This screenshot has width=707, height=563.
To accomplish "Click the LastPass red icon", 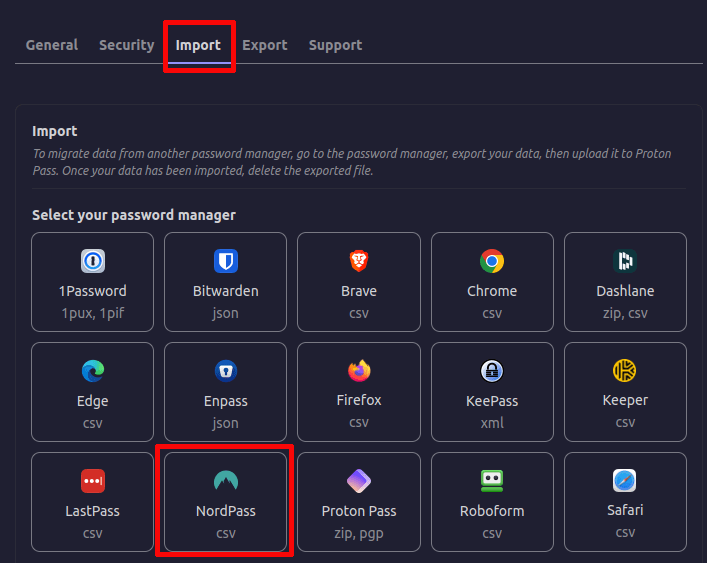I will coord(93,481).
